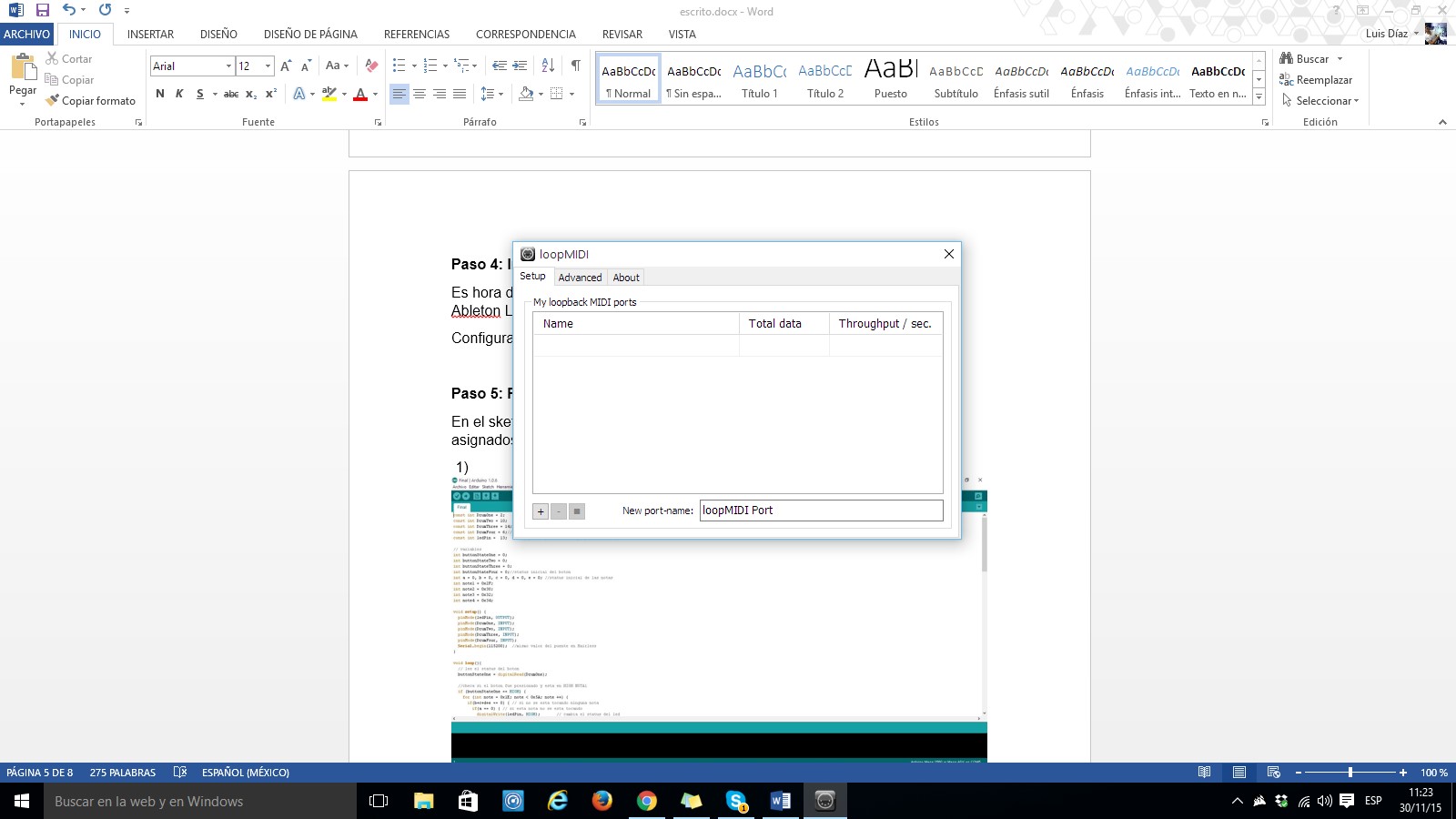Open the Arial font name dropdown
Screen dimensions: 1456x819
(228, 66)
